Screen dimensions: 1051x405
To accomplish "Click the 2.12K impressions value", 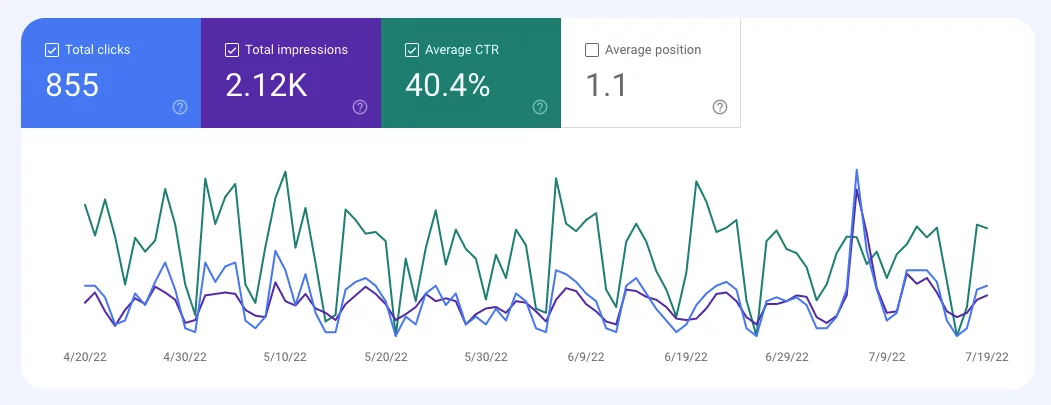I will (x=266, y=85).
